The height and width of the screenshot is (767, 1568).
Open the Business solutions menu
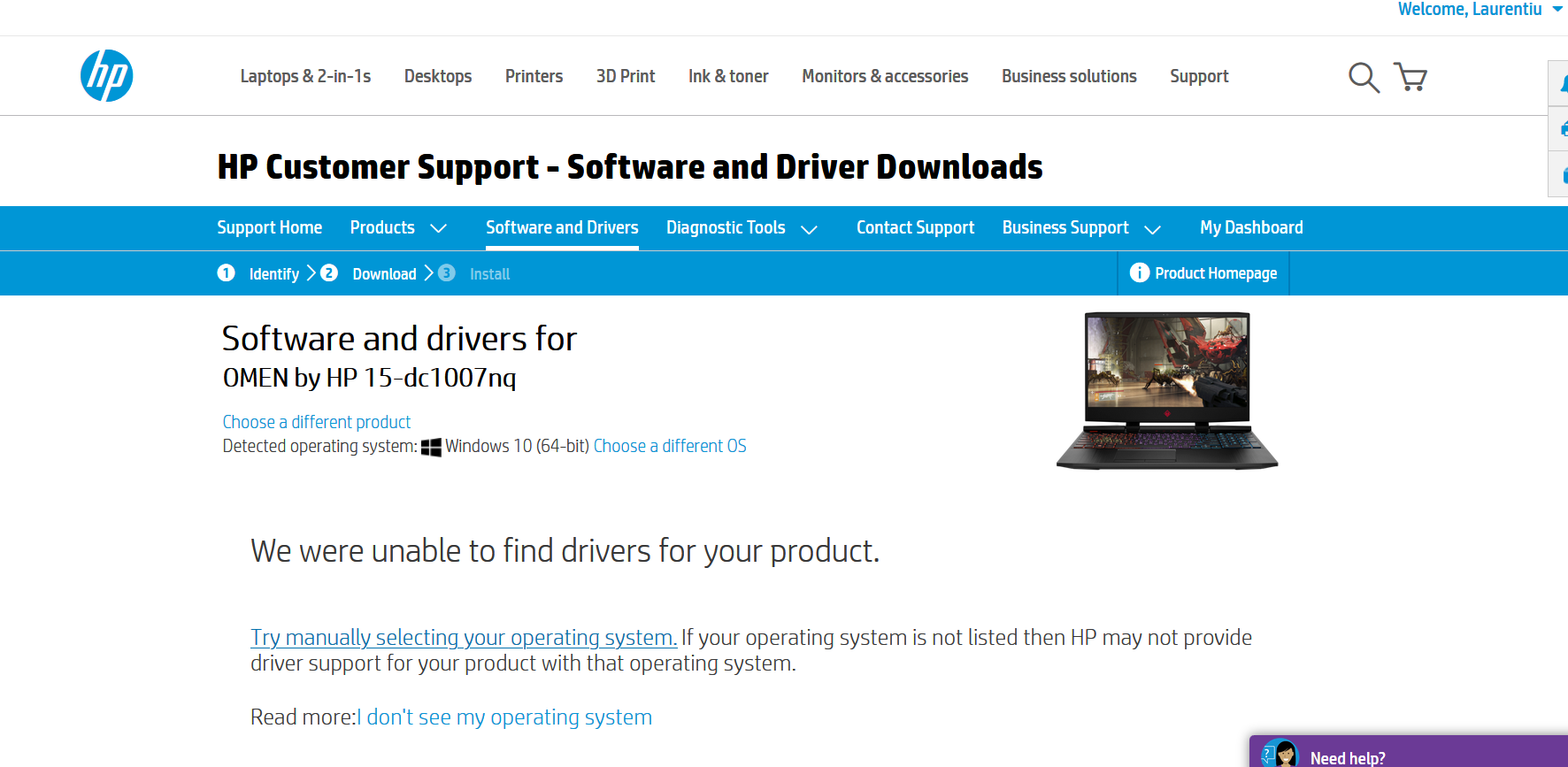pyautogui.click(x=1069, y=76)
